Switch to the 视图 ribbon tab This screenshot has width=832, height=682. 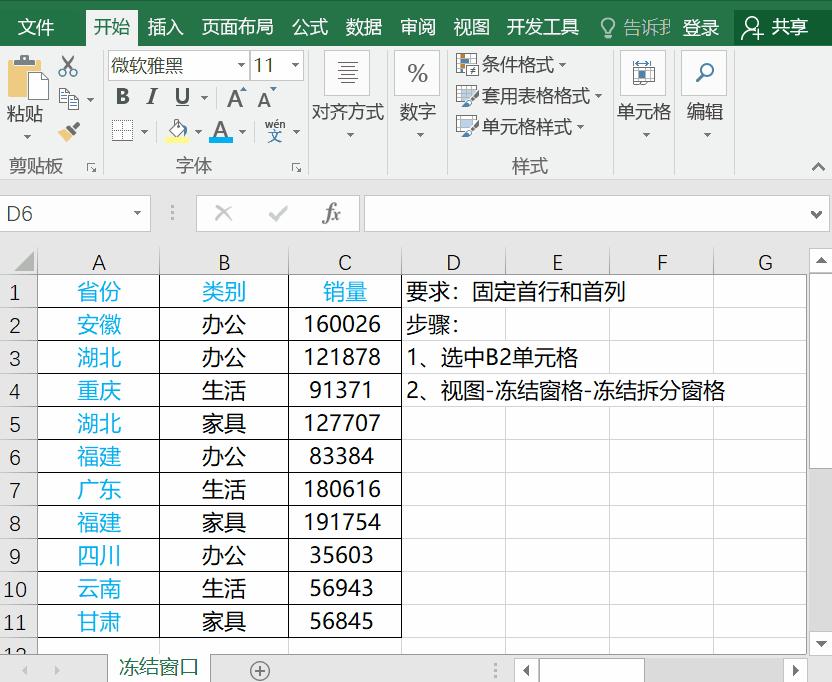click(x=470, y=27)
